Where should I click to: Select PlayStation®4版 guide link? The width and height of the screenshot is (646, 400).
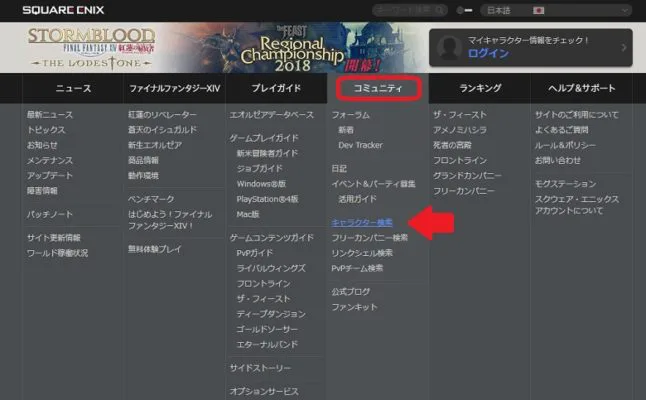(267, 199)
